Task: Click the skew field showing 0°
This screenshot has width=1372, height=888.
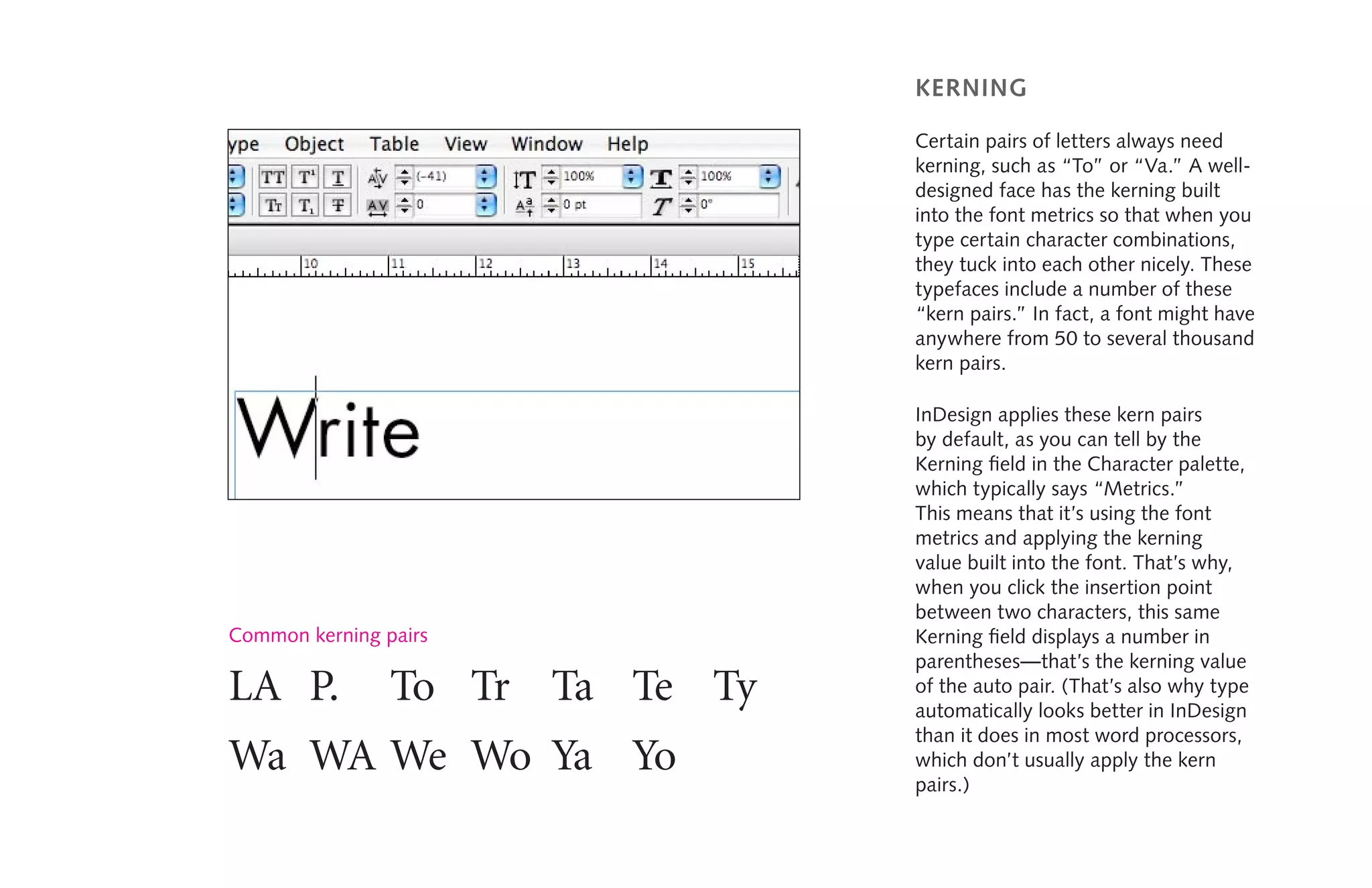Action: 738,205
